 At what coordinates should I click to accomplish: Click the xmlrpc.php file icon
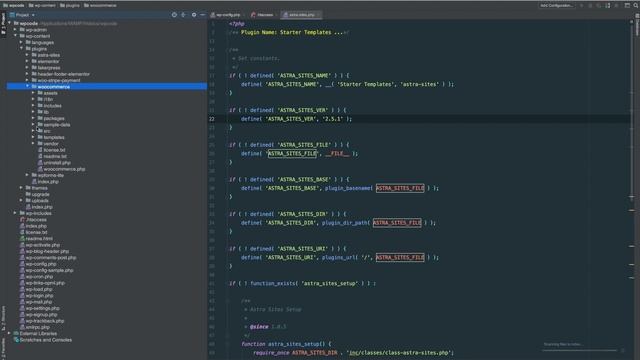coord(22,327)
